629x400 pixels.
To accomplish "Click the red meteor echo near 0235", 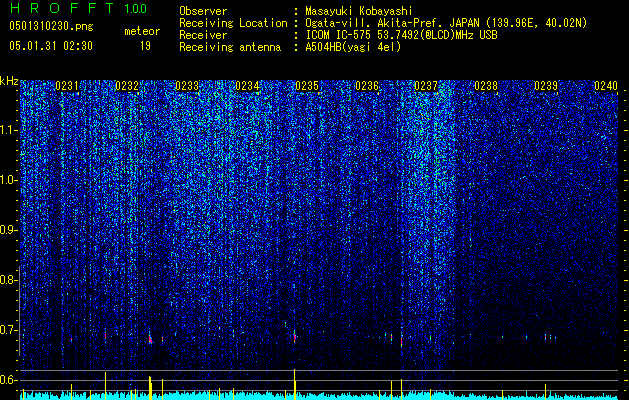I will [294, 337].
